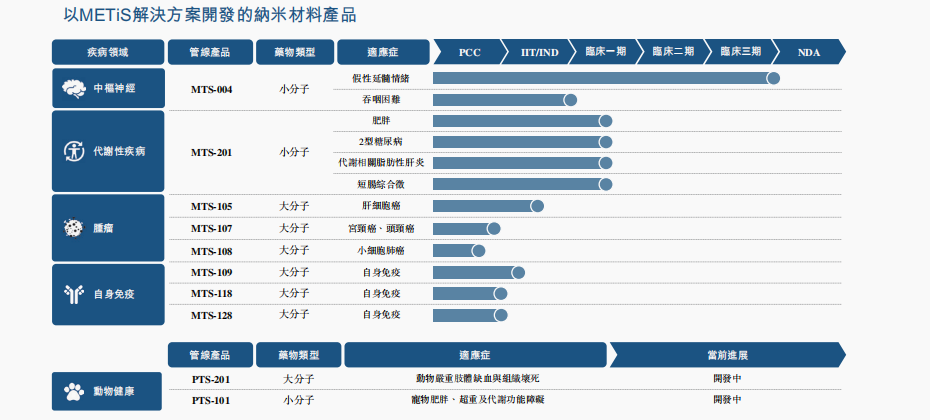Click the tumor cell icon beside 腫瘤
The width and height of the screenshot is (930, 420).
(x=73, y=228)
